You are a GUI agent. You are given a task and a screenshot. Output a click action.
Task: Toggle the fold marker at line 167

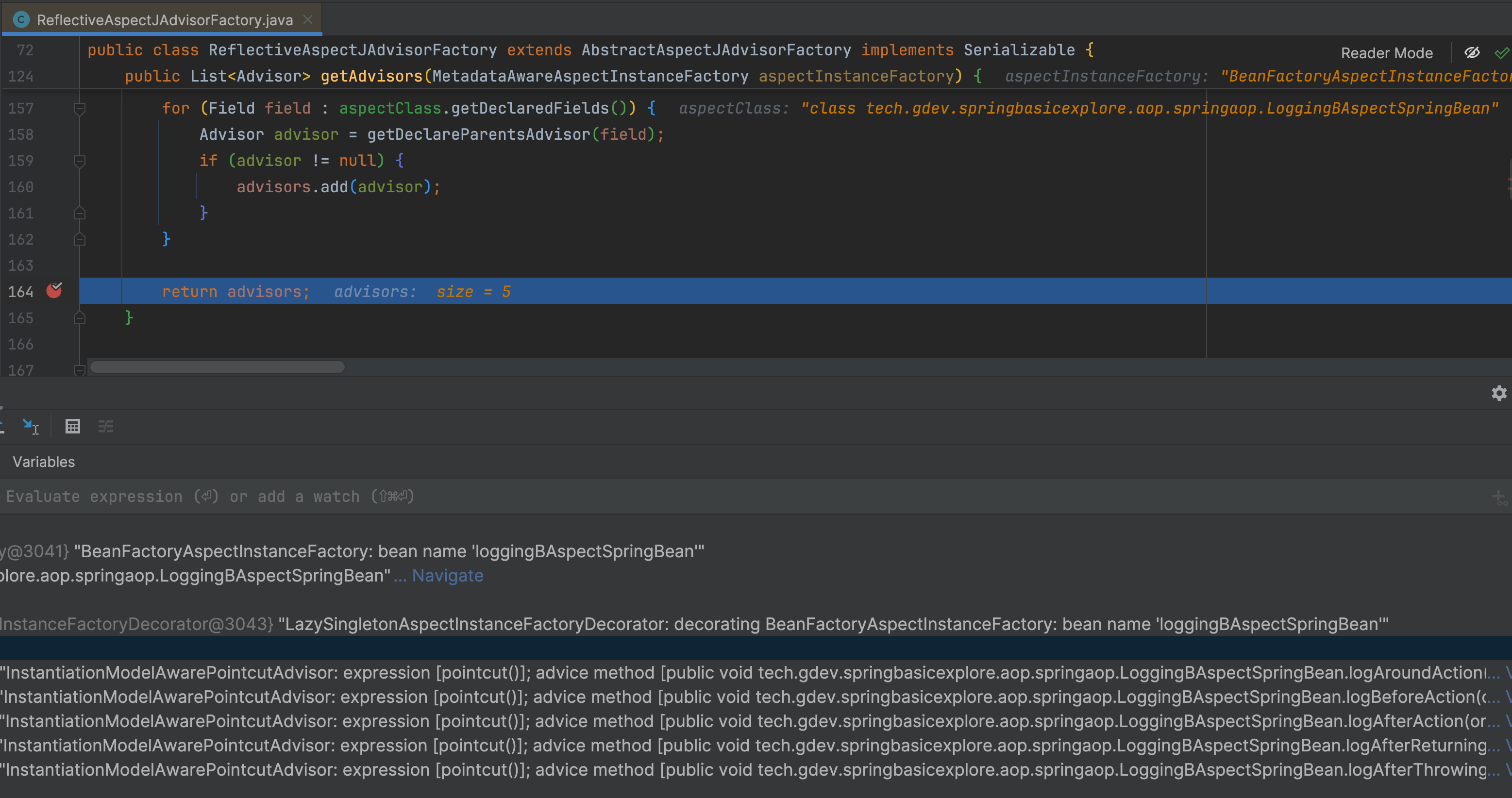(79, 370)
